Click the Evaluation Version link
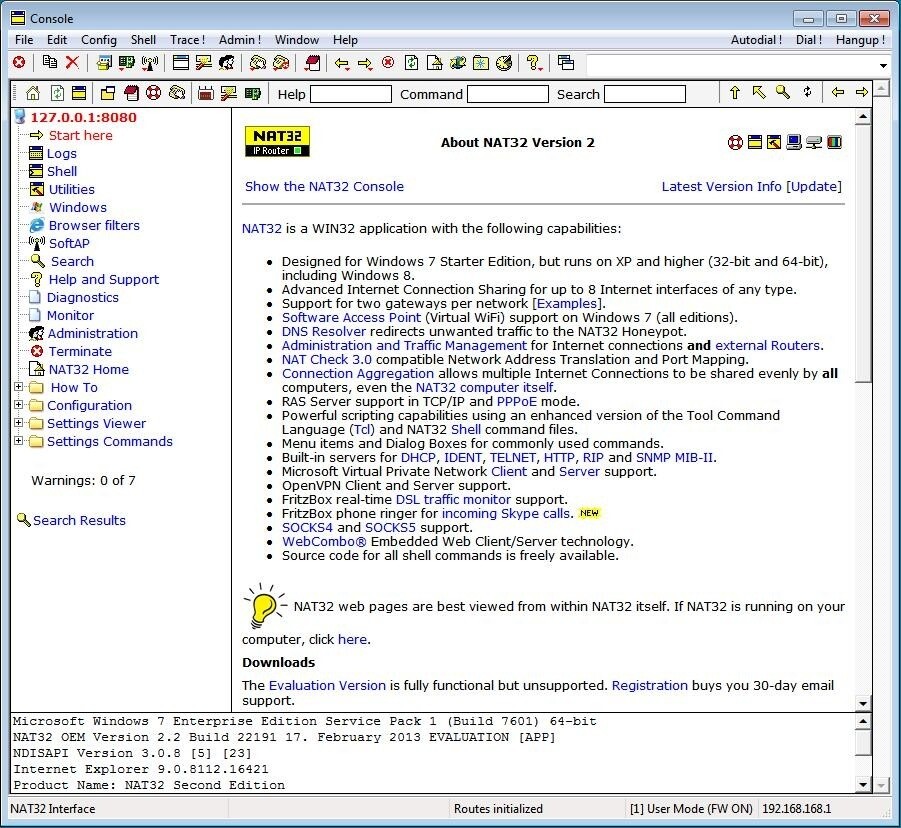This screenshot has width=901, height=828. [327, 685]
